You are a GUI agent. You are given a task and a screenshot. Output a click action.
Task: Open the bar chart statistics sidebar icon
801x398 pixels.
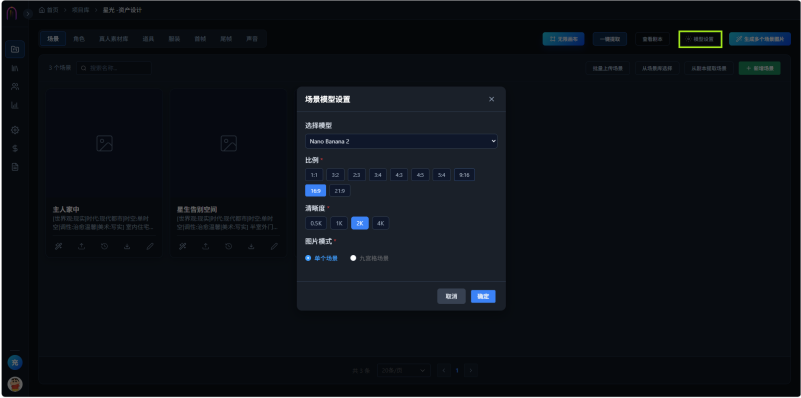[15, 105]
